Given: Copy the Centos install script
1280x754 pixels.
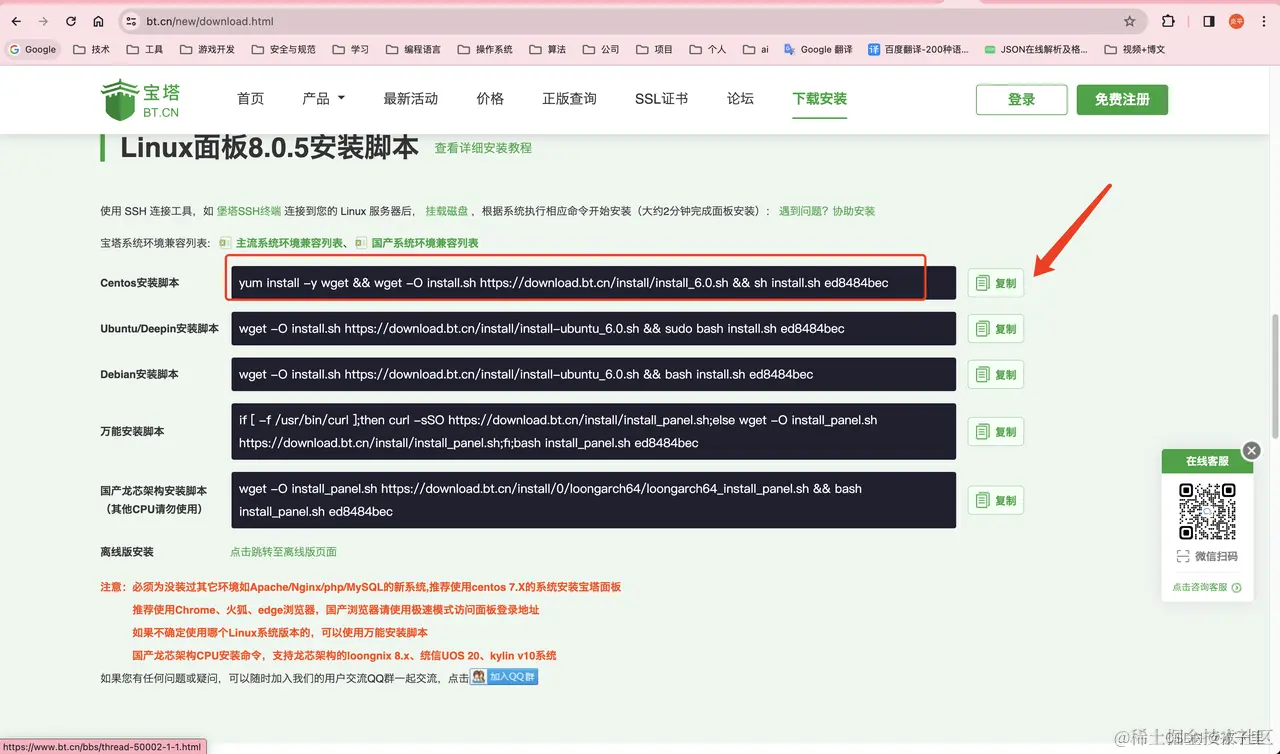Looking at the screenshot, I should pos(996,283).
